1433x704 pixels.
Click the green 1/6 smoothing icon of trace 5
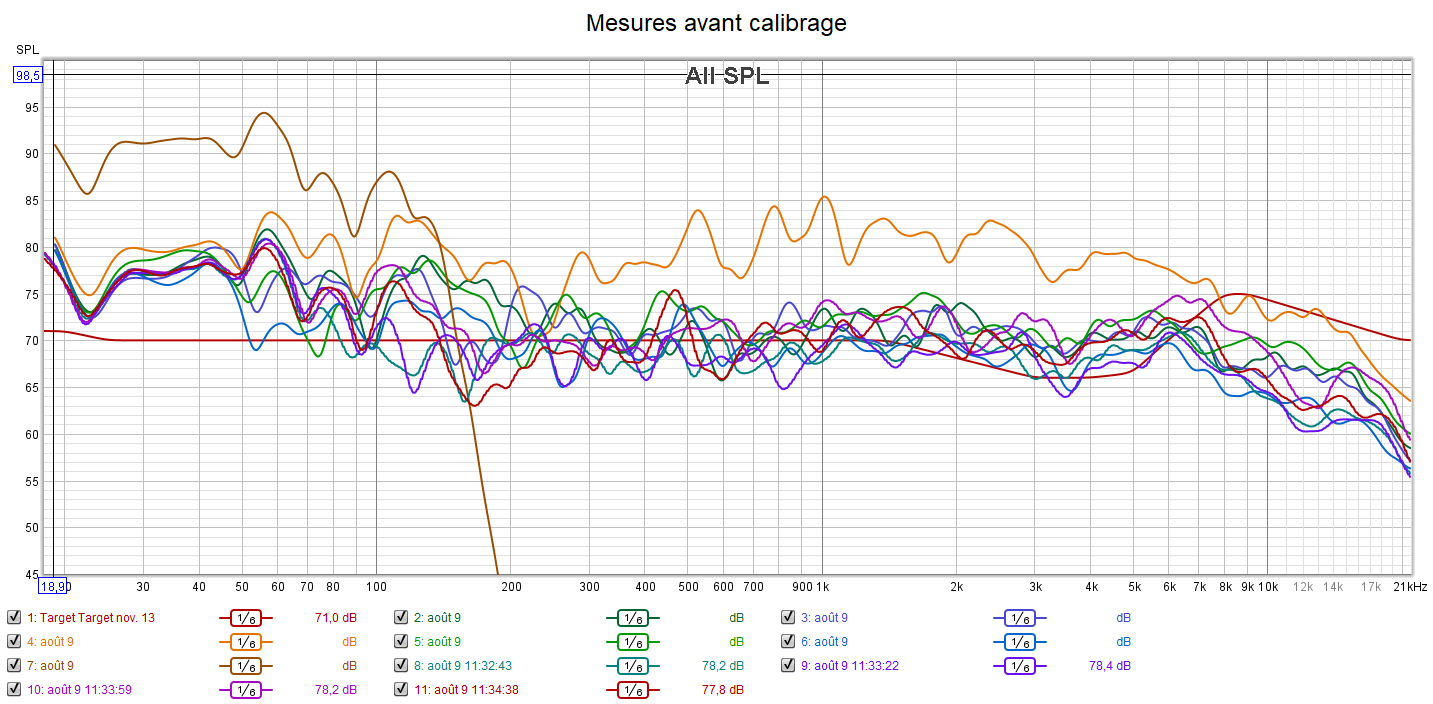(x=633, y=642)
